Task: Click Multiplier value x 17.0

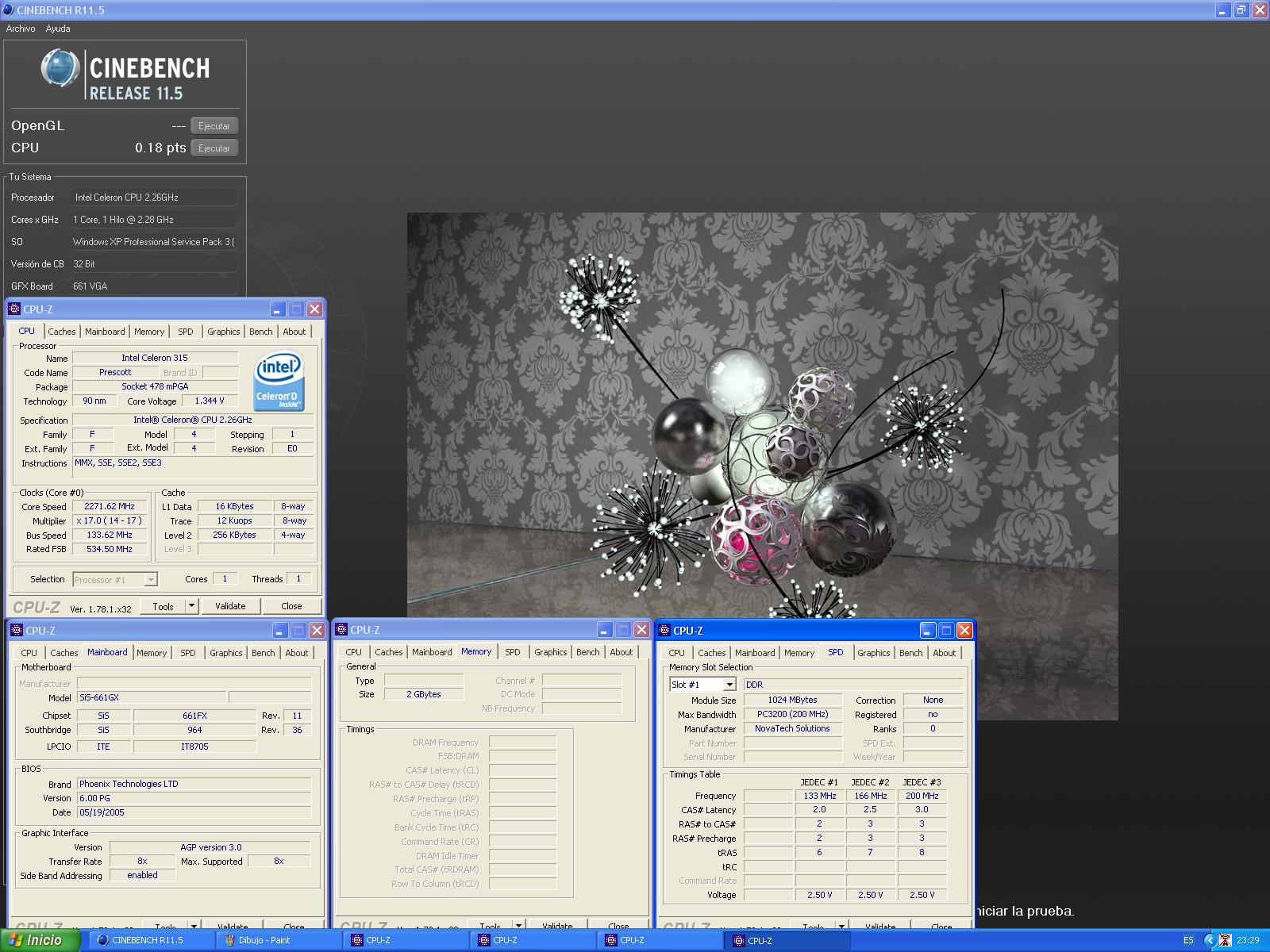Action: point(110,520)
